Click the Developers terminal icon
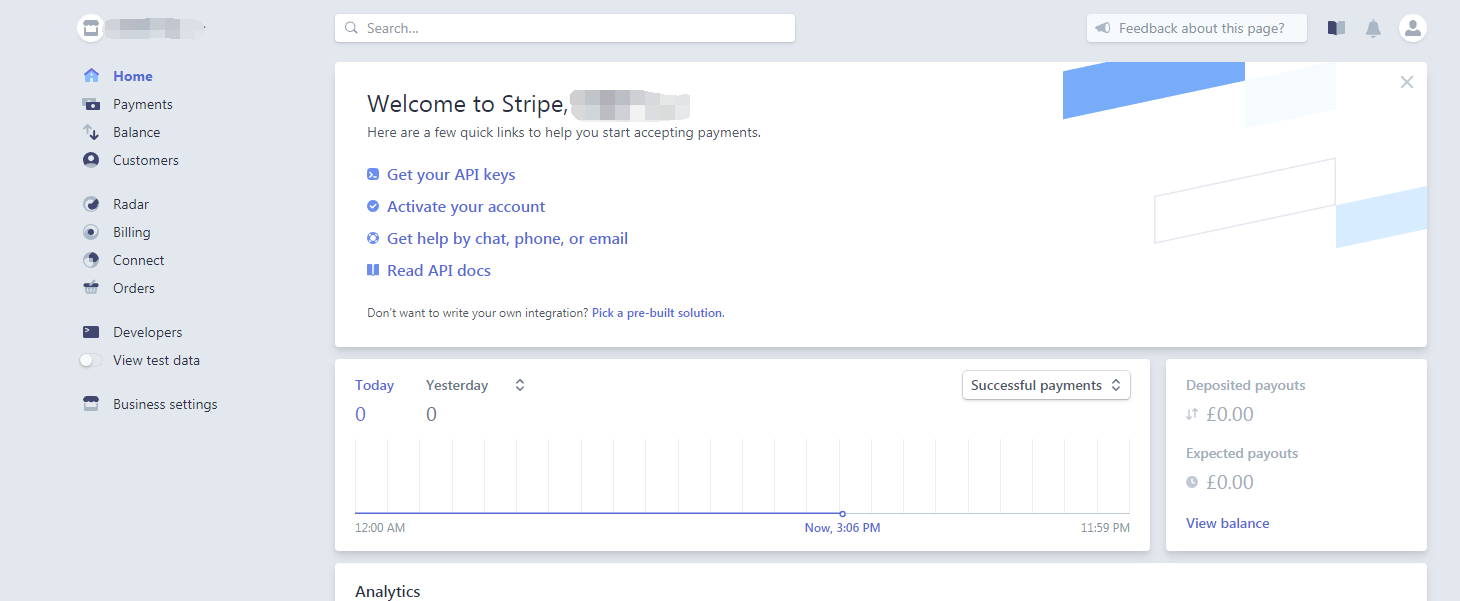This screenshot has height=601, width=1460. tap(91, 332)
